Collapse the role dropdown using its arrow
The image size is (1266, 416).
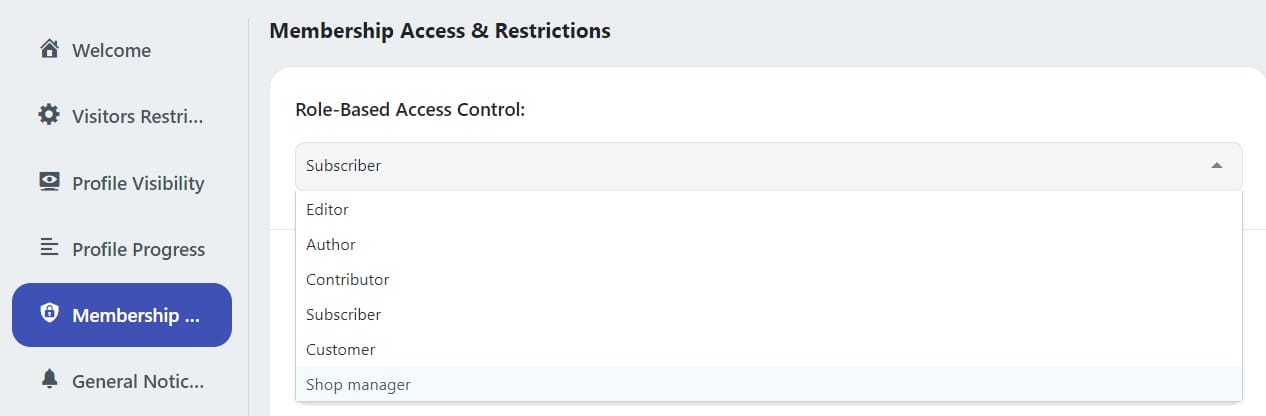tap(1216, 166)
